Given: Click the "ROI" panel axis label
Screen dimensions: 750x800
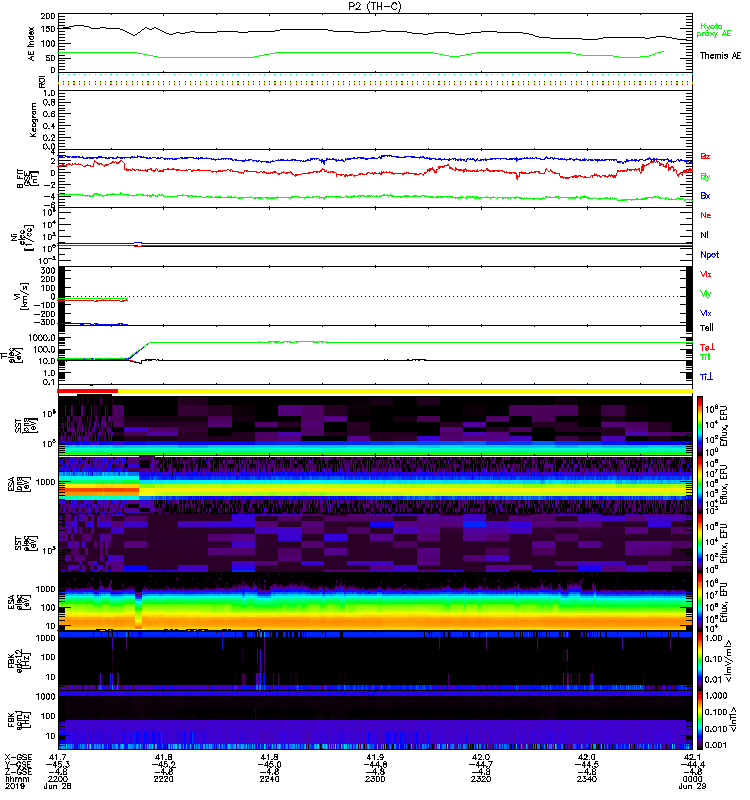Looking at the screenshot, I should (42, 82).
